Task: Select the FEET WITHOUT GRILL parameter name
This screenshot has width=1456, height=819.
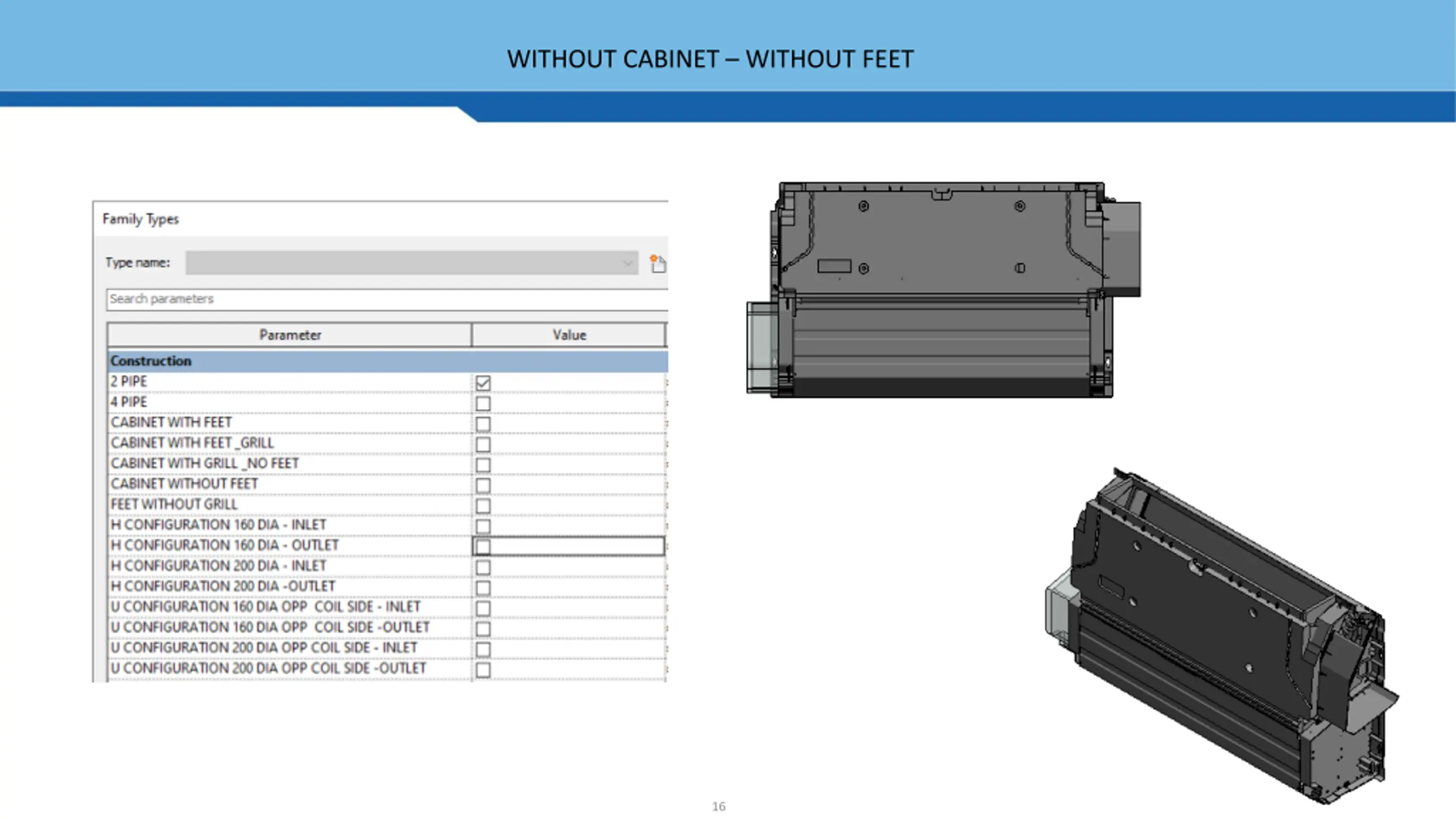Action: pyautogui.click(x=174, y=504)
